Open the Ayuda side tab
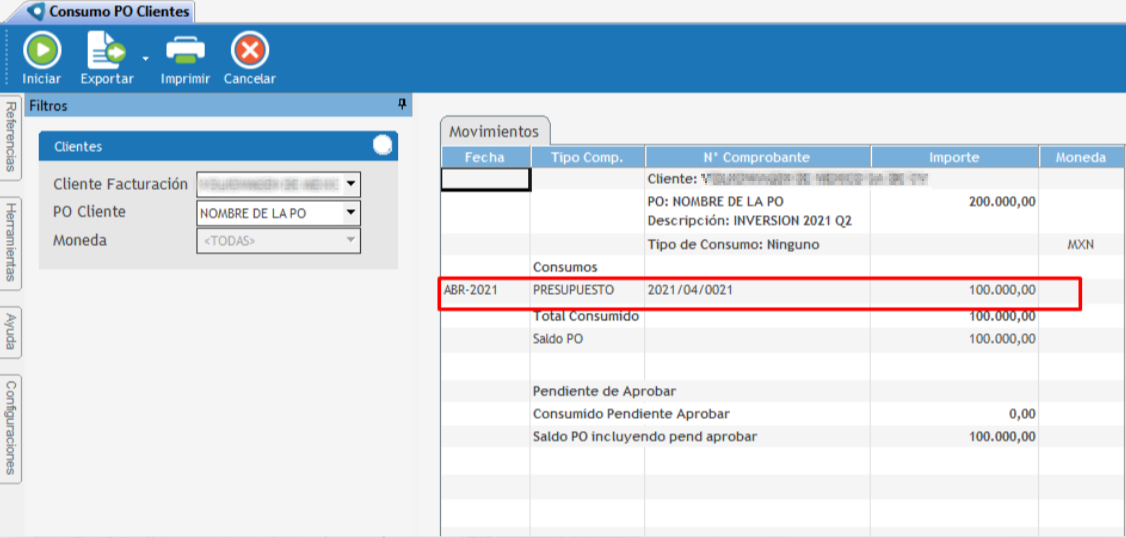 coord(11,331)
